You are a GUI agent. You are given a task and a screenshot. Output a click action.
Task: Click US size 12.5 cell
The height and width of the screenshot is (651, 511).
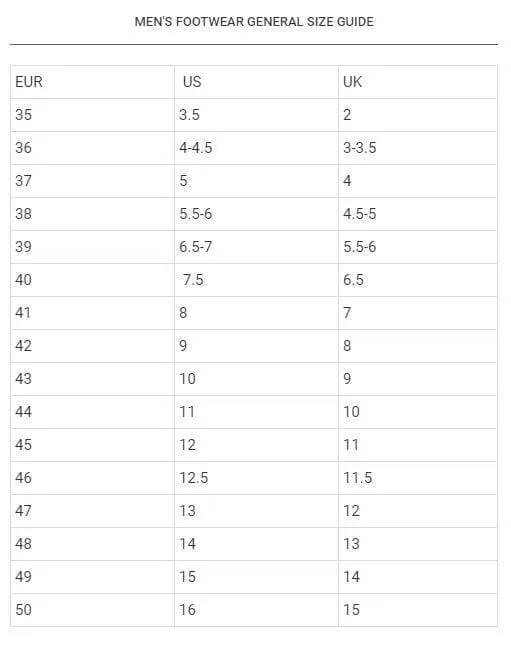(x=256, y=478)
